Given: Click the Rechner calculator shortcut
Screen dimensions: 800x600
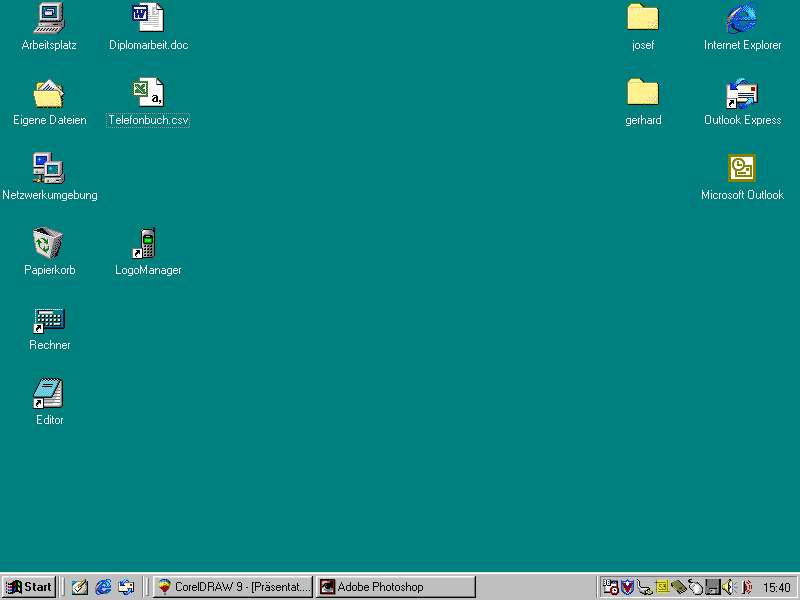Looking at the screenshot, I should coord(49,319).
